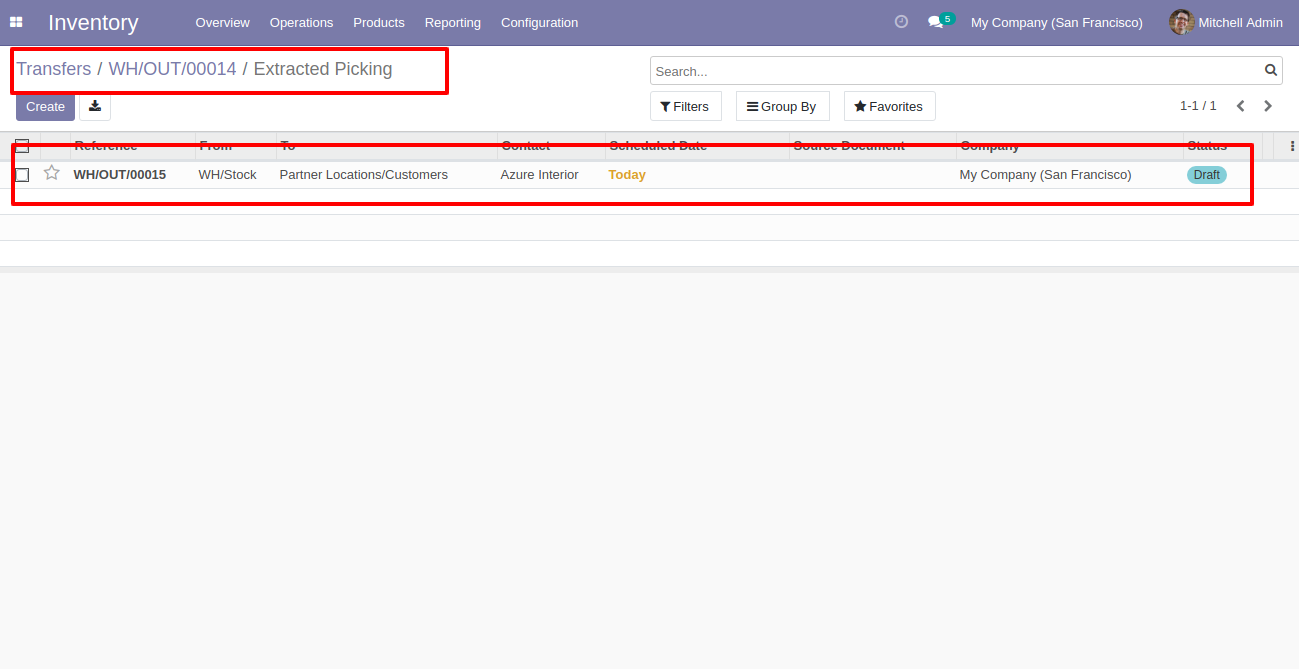The height and width of the screenshot is (669, 1299).
Task: Click Mitchell Admin avatar picture
Action: click(1181, 22)
